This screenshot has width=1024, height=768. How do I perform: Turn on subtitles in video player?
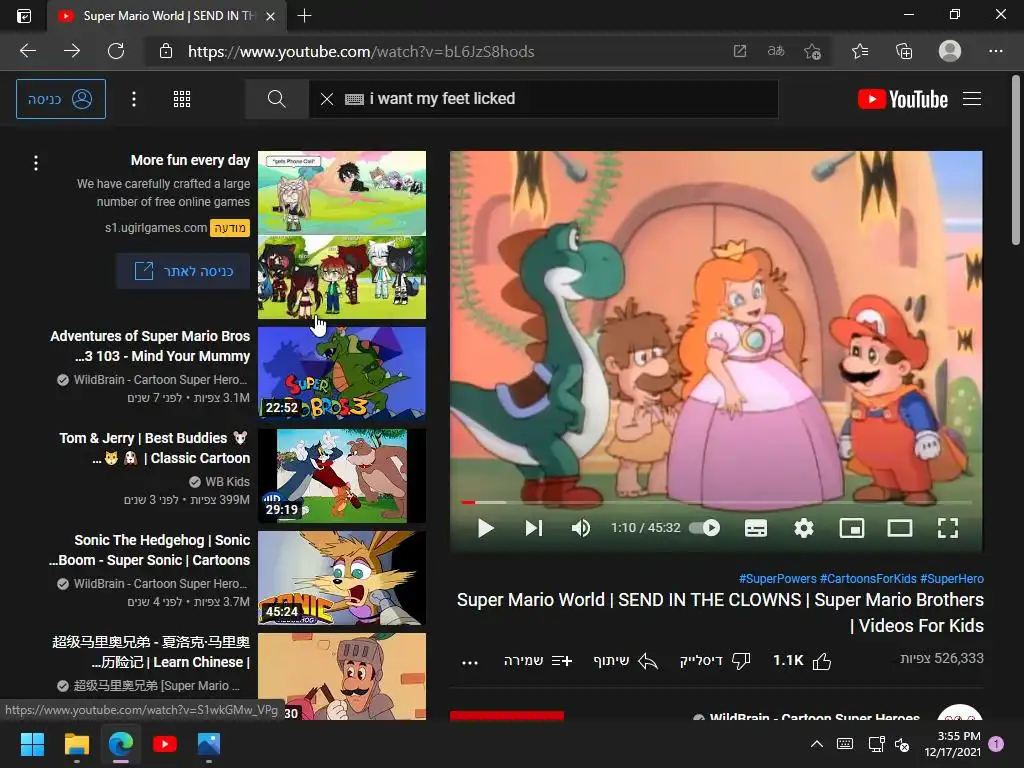click(756, 528)
